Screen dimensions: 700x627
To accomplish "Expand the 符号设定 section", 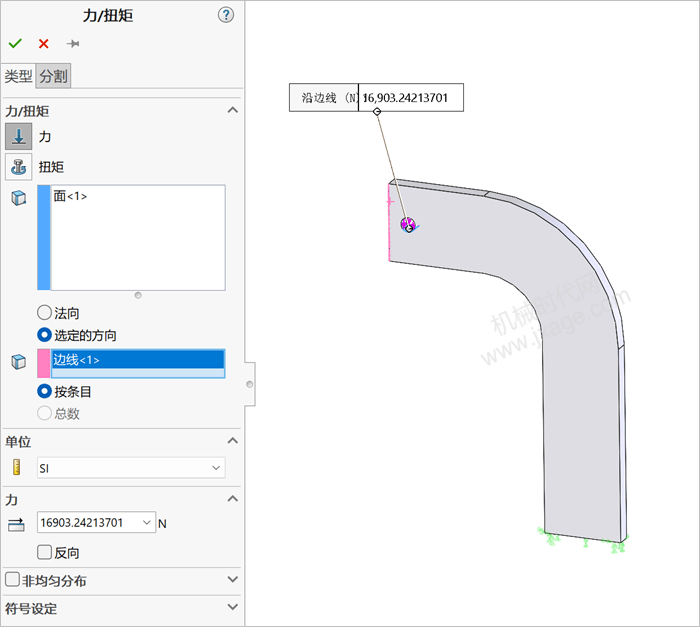I will (233, 607).
